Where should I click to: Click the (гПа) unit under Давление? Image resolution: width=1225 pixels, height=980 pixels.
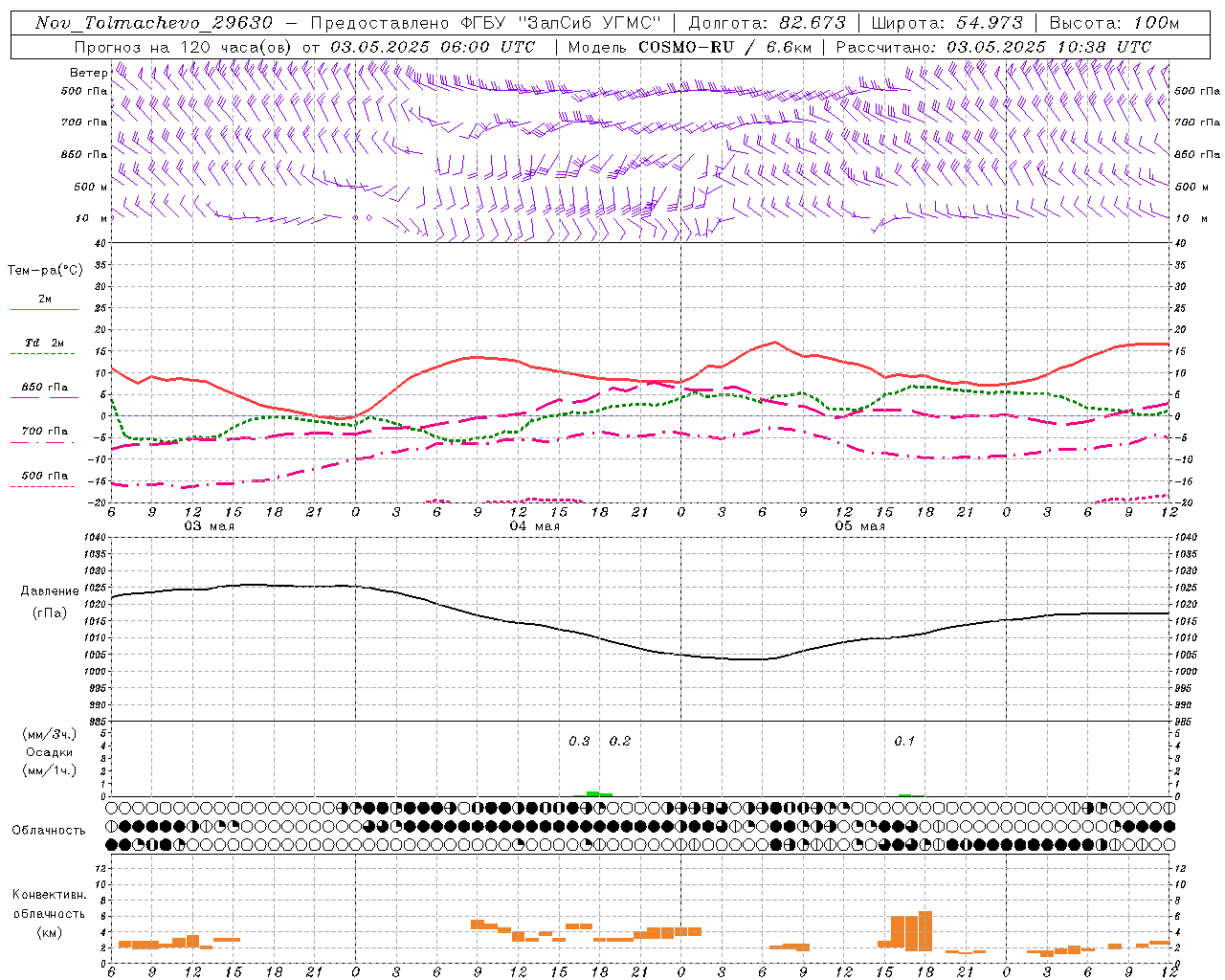[x=50, y=613]
